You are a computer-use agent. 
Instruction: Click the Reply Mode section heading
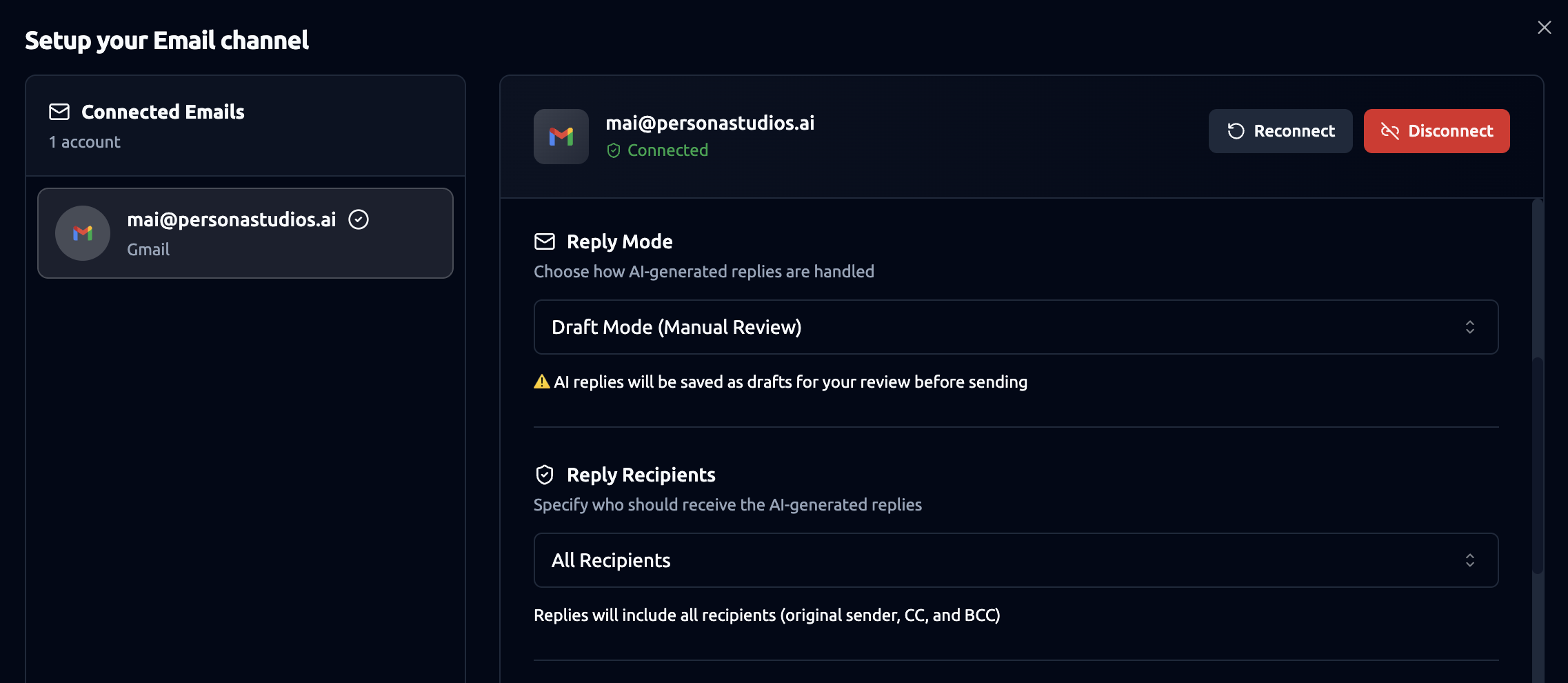coord(619,241)
